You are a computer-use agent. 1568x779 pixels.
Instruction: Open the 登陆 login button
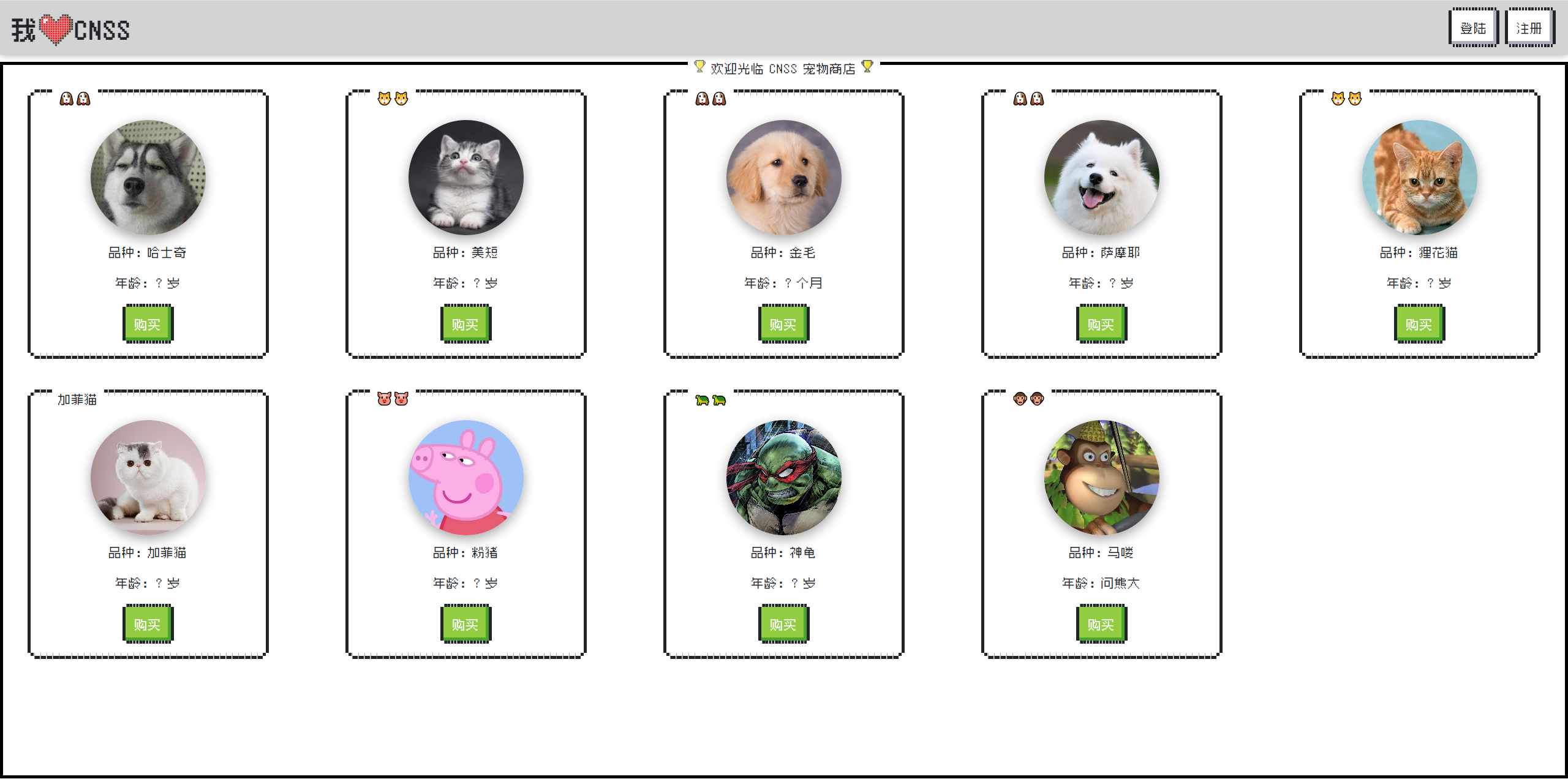[x=1473, y=28]
